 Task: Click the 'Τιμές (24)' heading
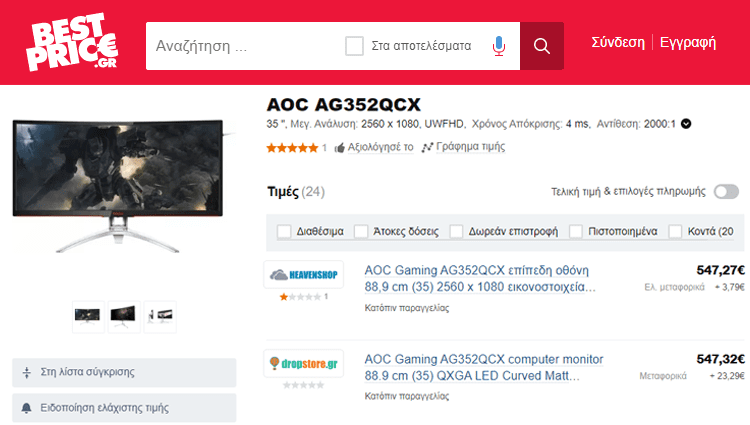click(296, 192)
